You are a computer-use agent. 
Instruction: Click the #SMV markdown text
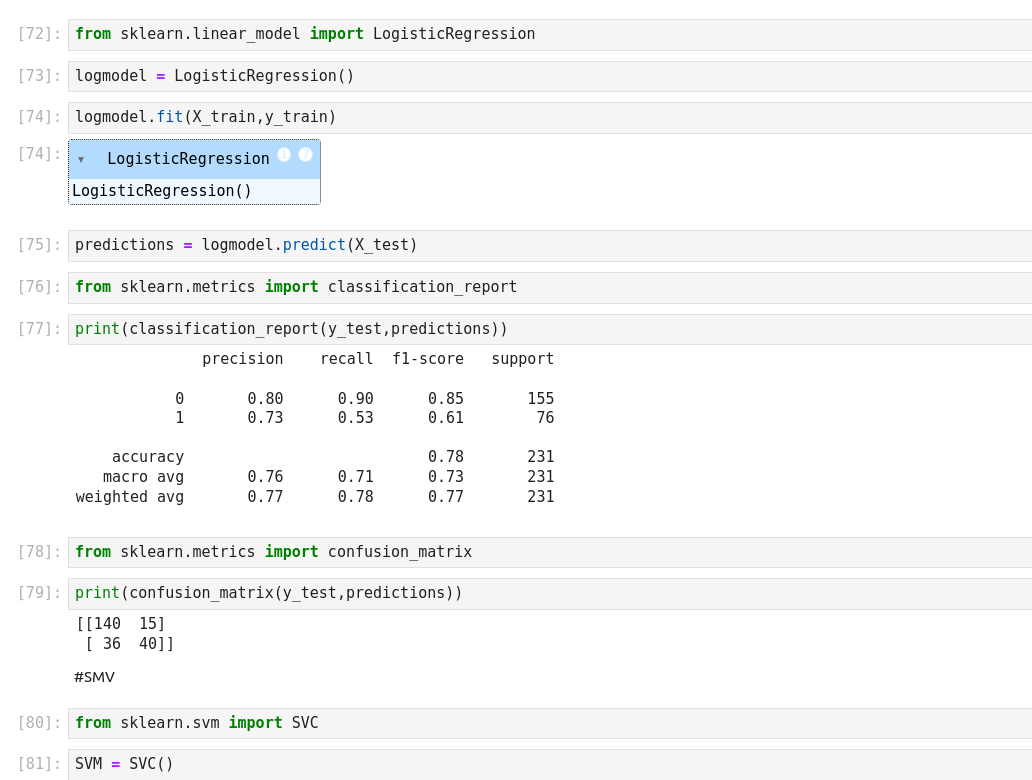95,677
